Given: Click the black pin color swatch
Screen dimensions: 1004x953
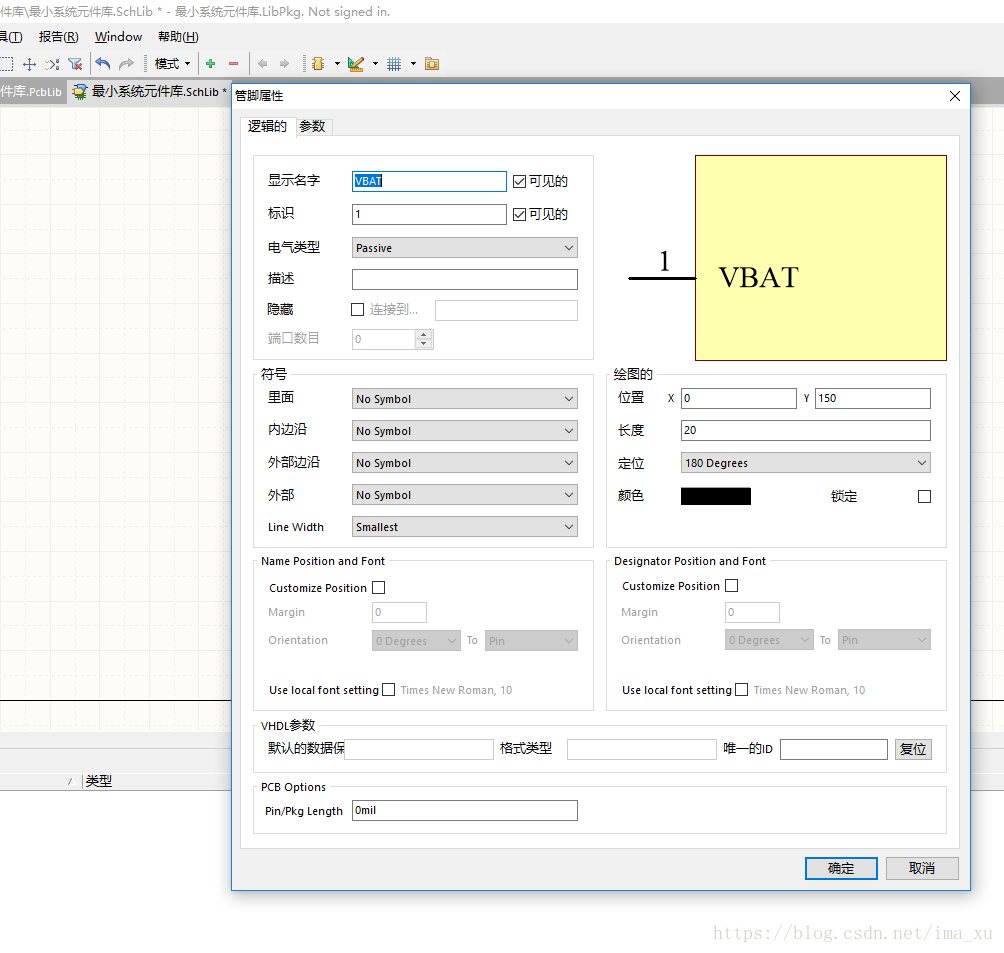Looking at the screenshot, I should (715, 496).
